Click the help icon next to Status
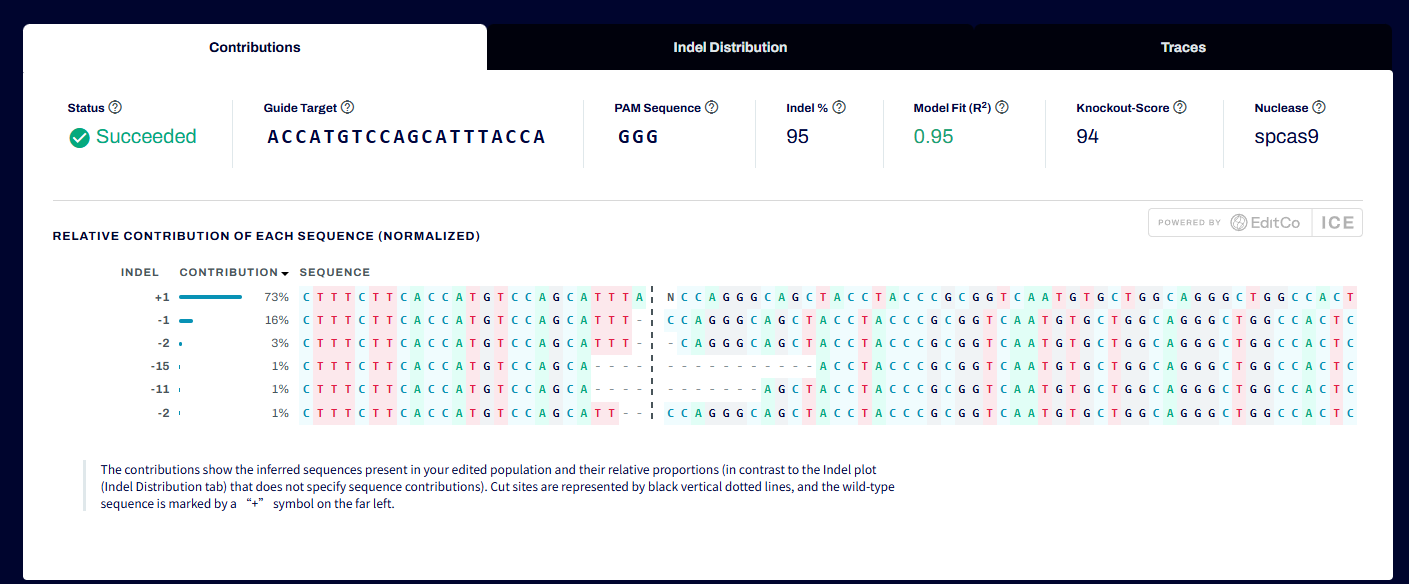This screenshot has height=584, width=1409. coord(115,108)
